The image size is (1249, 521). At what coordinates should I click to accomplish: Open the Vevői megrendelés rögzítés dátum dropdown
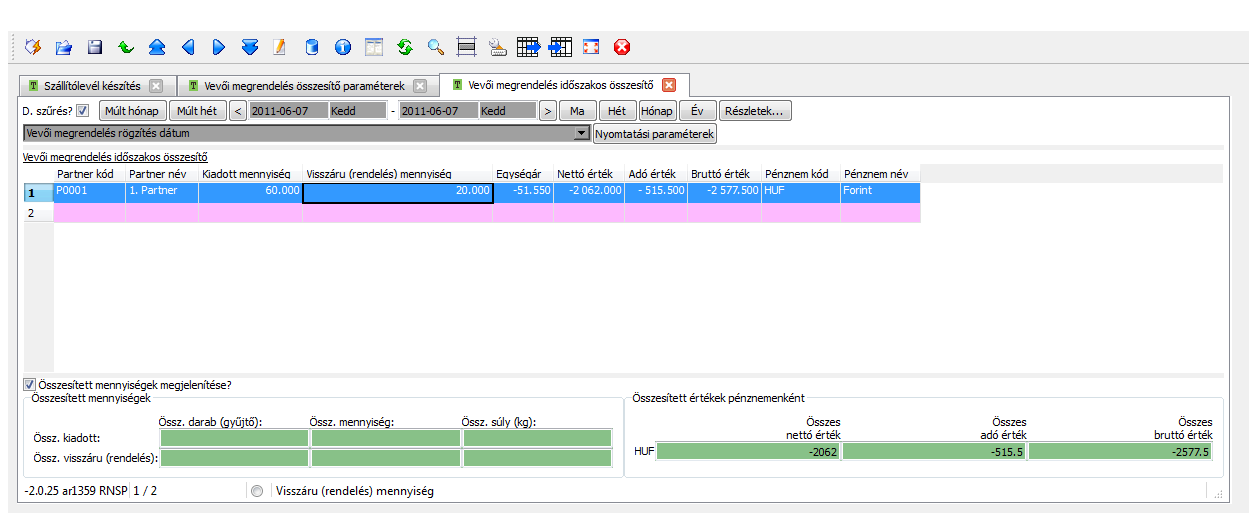click(581, 133)
